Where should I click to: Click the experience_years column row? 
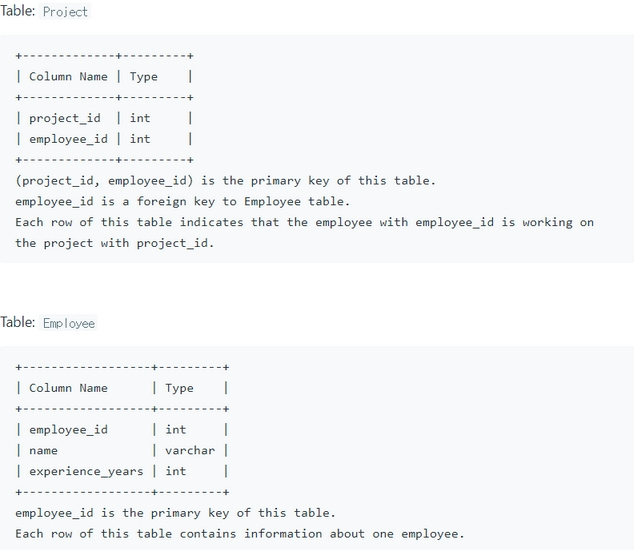pyautogui.click(x=122, y=471)
